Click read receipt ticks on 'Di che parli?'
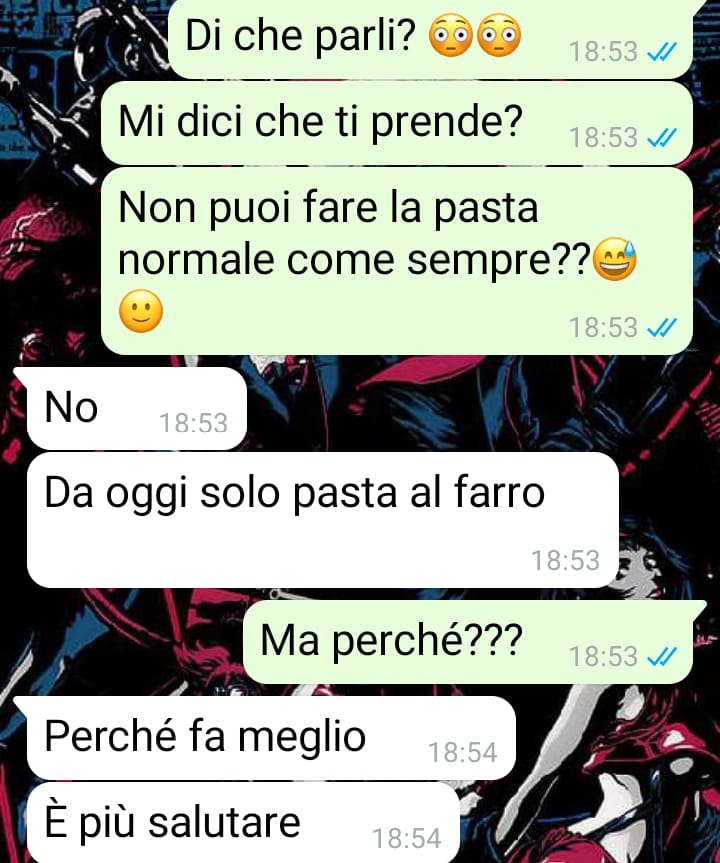The image size is (720, 863). [x=662, y=52]
